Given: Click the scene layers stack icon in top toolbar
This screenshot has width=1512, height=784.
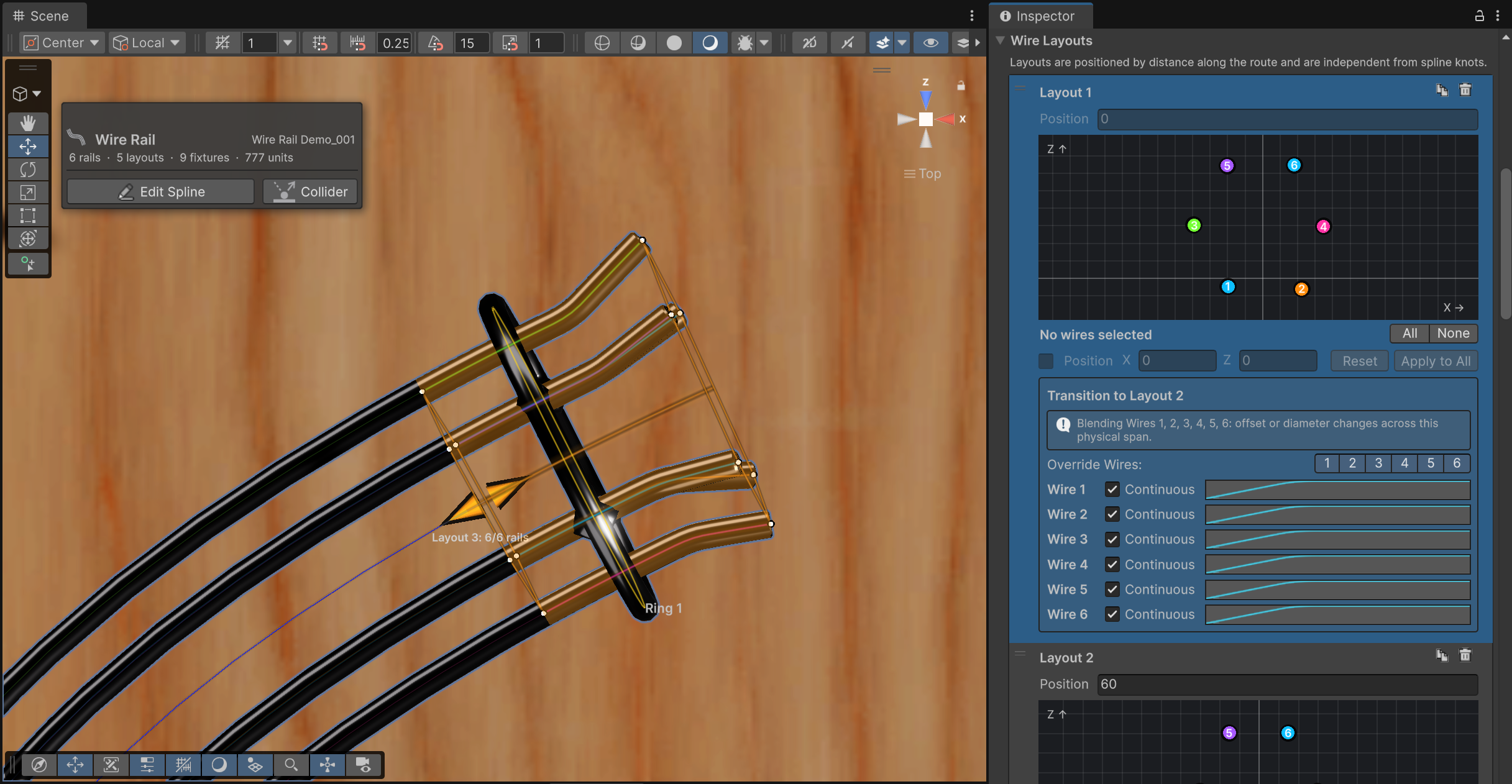Looking at the screenshot, I should [x=962, y=43].
